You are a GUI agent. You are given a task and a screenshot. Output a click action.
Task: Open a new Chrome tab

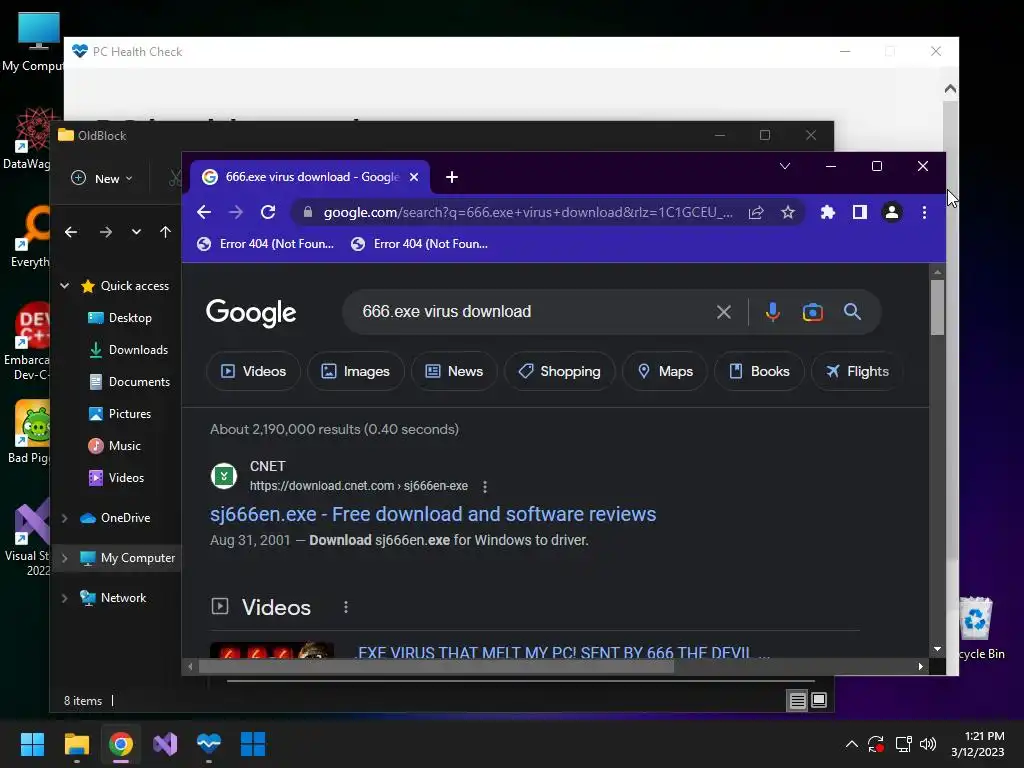452,177
